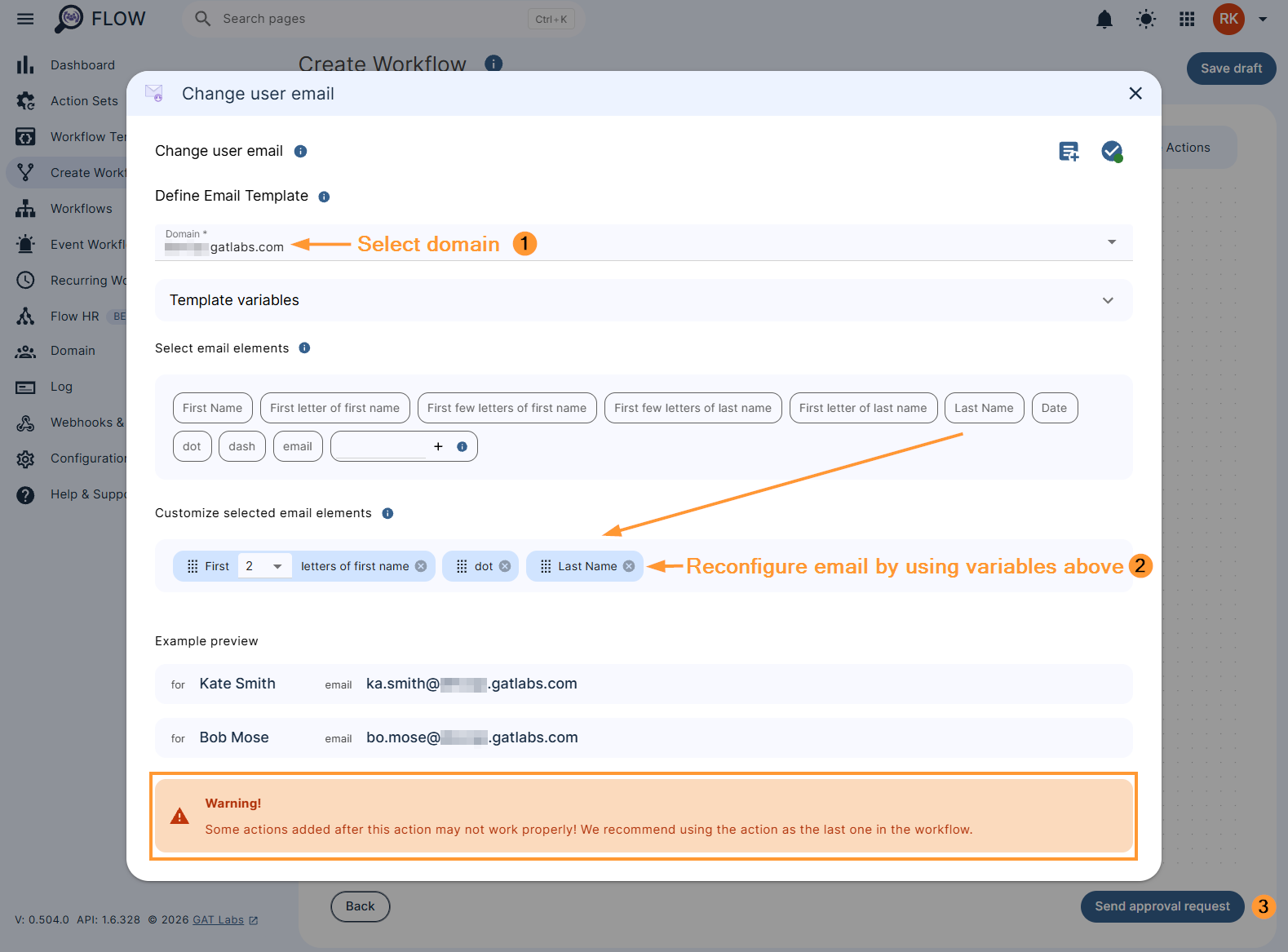
Task: Click the Search pages field
Action: pyautogui.click(x=383, y=19)
